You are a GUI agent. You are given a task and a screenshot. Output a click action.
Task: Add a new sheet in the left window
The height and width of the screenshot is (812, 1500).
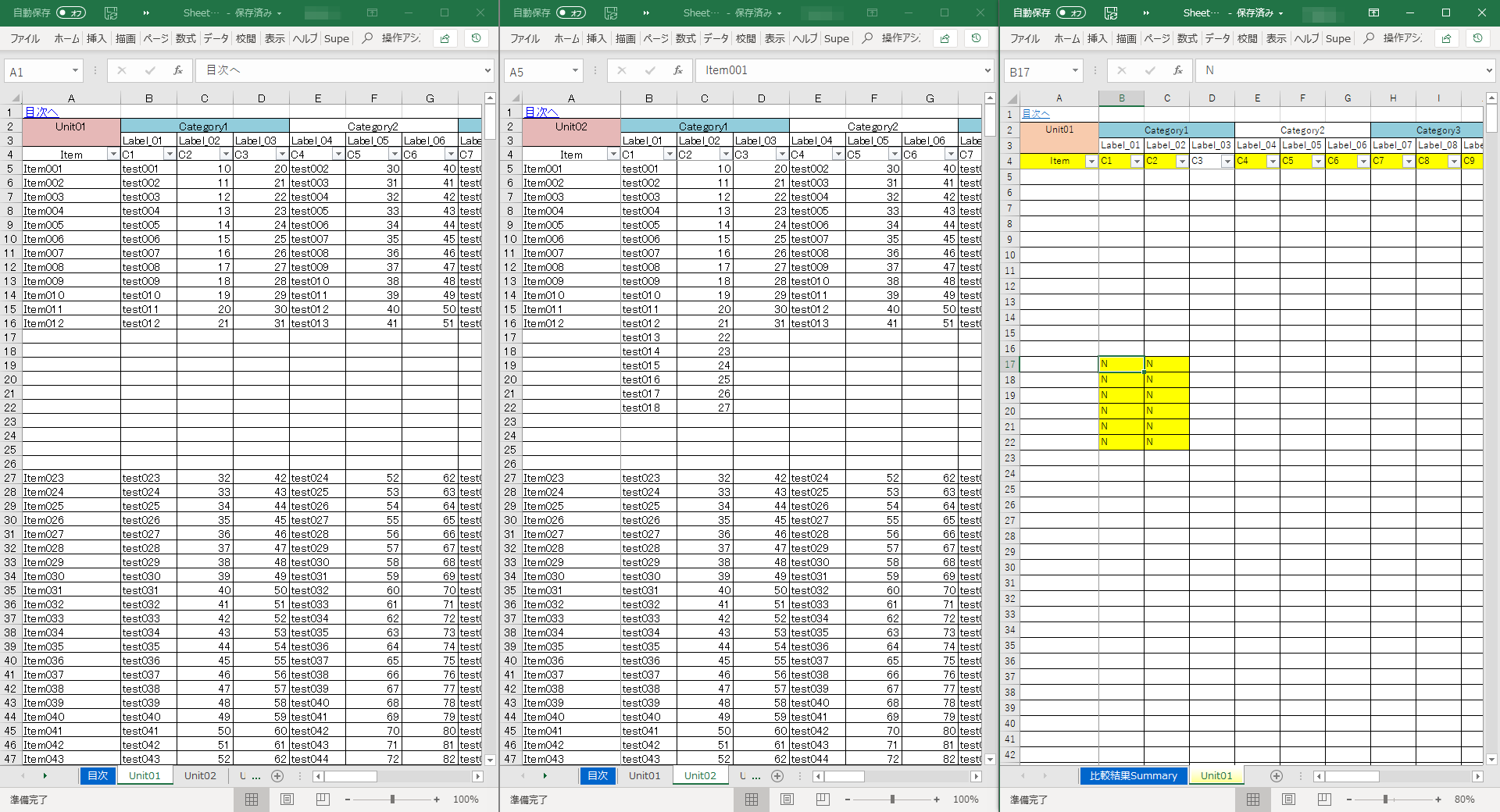tap(277, 776)
